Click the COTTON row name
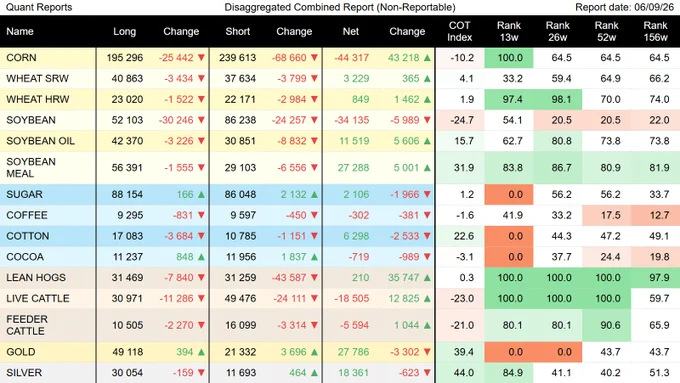The image size is (680, 383). (28, 236)
